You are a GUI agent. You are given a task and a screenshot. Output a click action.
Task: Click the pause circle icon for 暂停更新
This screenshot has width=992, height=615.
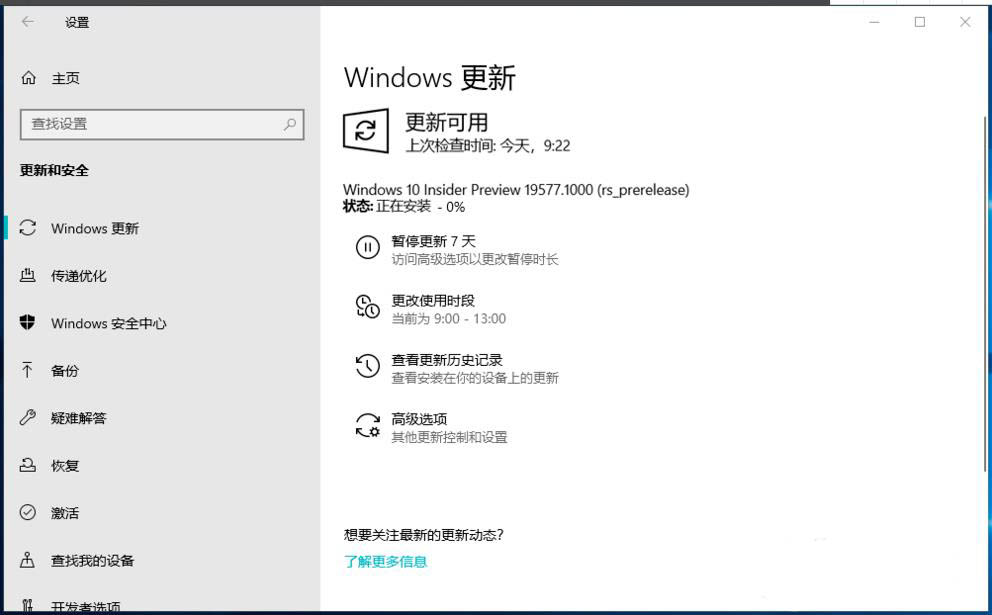368,247
